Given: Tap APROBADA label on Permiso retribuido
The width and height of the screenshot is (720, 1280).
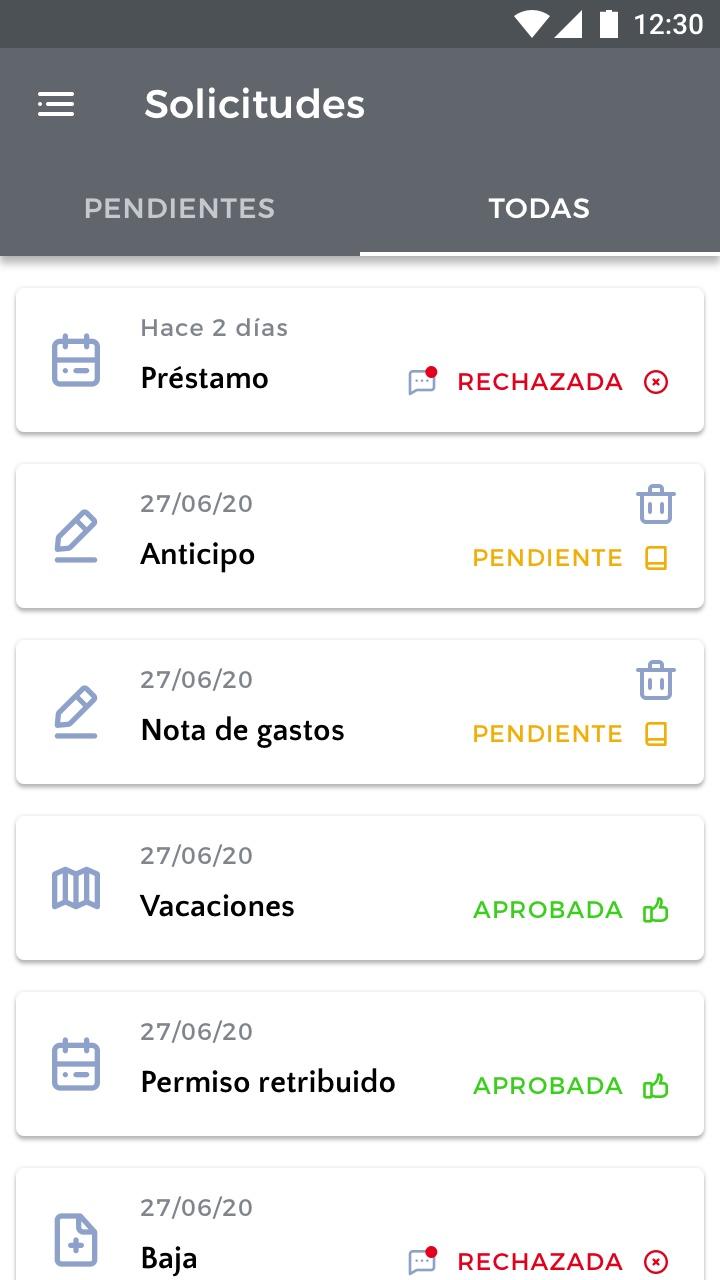Looking at the screenshot, I should [x=548, y=1086].
